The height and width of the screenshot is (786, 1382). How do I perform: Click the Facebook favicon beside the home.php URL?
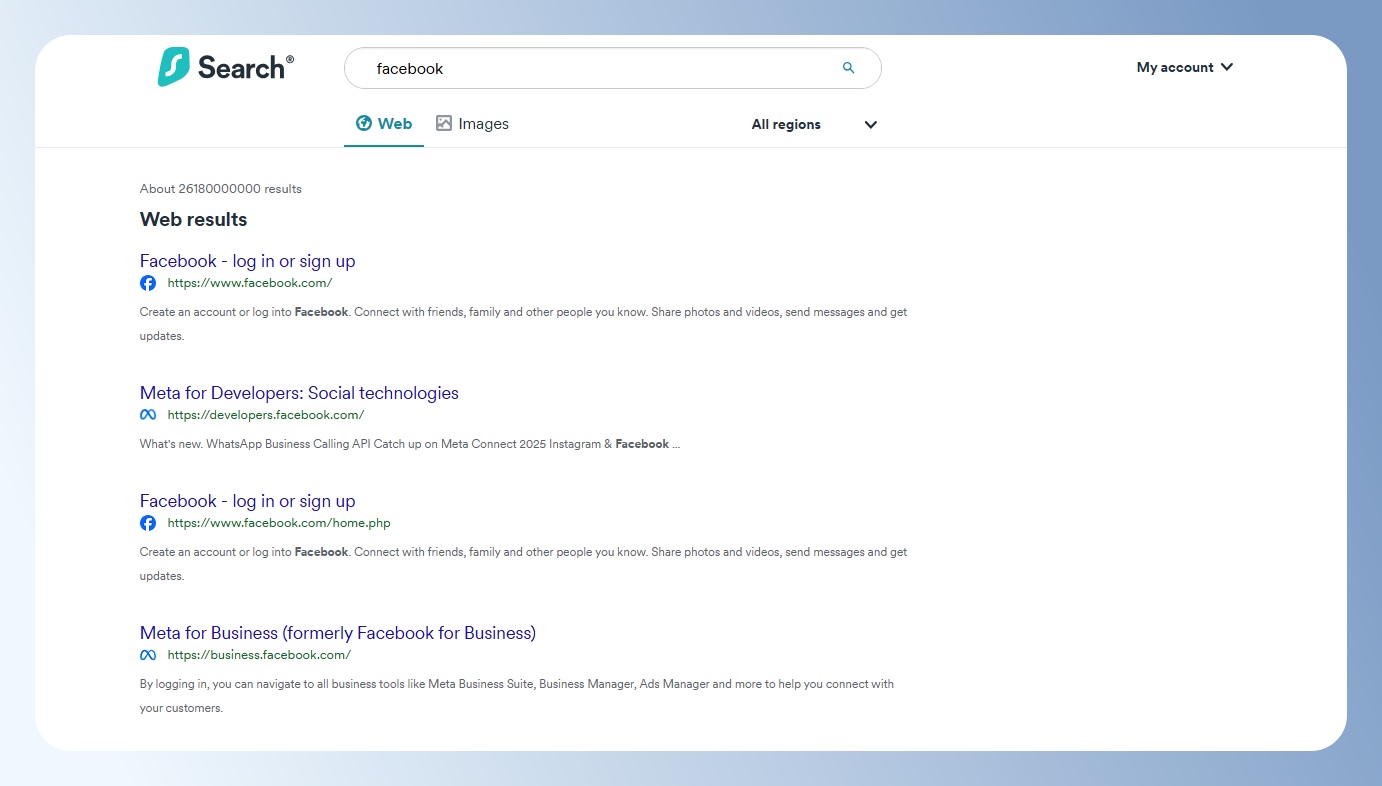pos(148,523)
